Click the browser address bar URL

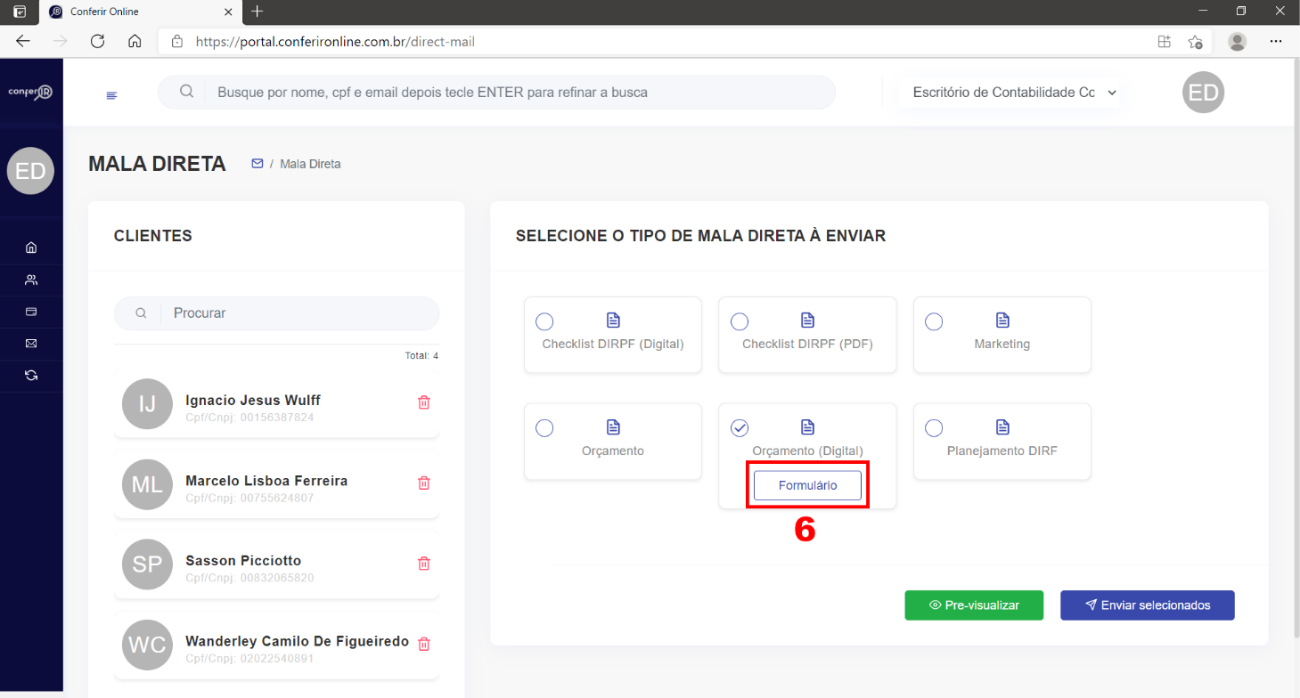coord(335,42)
